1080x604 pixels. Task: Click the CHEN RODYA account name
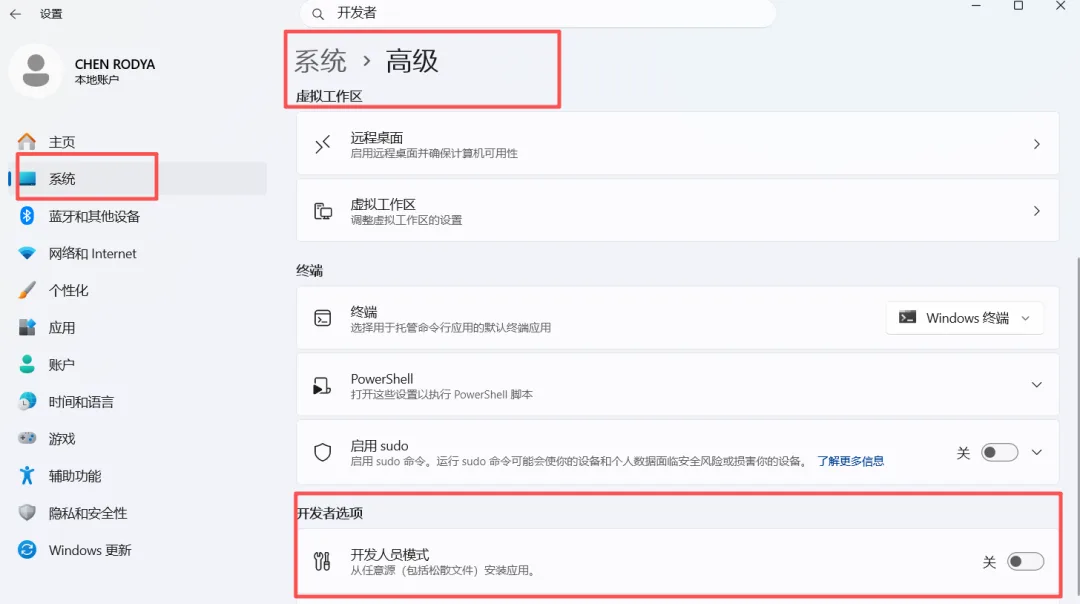(x=115, y=64)
